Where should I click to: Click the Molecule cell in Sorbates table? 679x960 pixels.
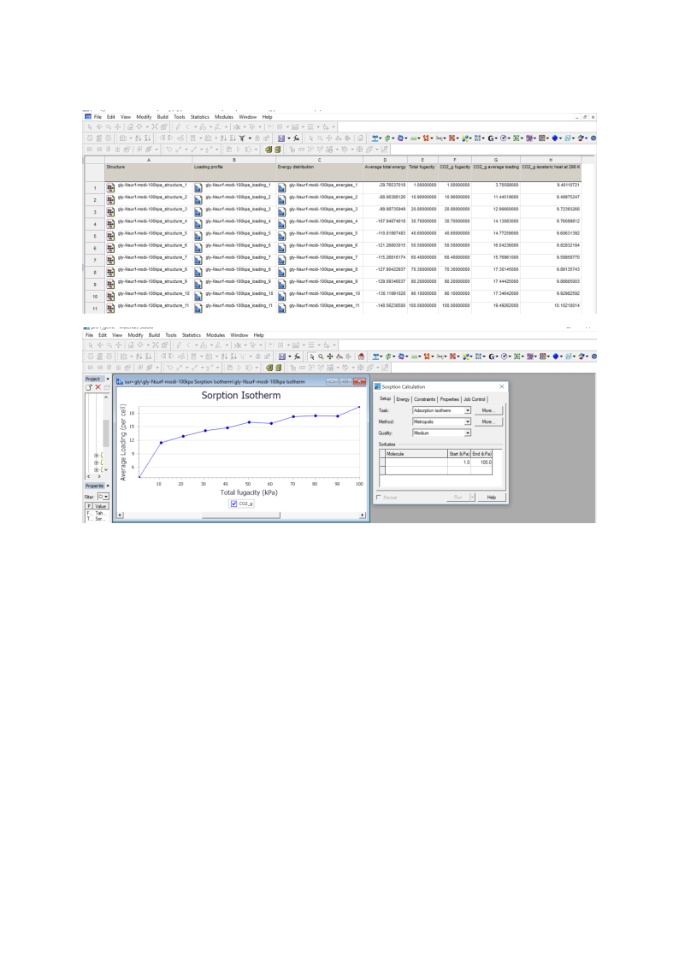pos(416,463)
